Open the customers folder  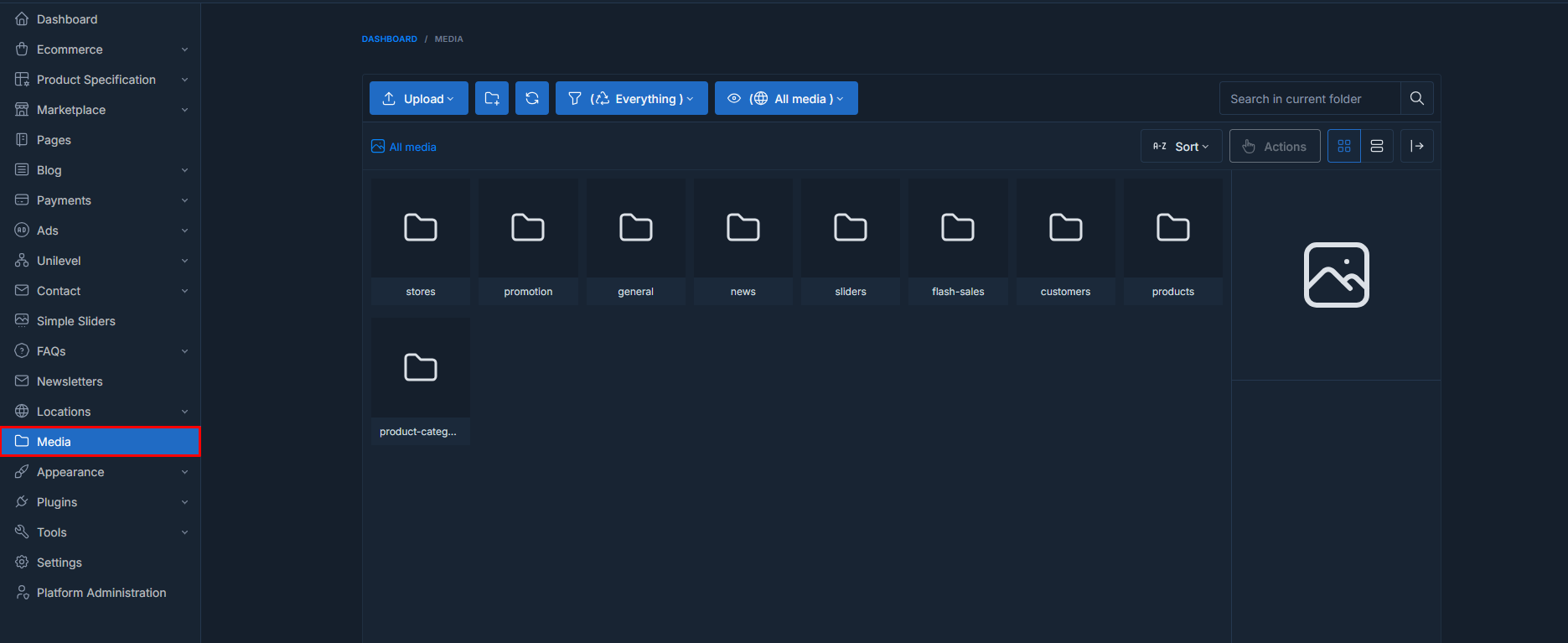(x=1065, y=241)
